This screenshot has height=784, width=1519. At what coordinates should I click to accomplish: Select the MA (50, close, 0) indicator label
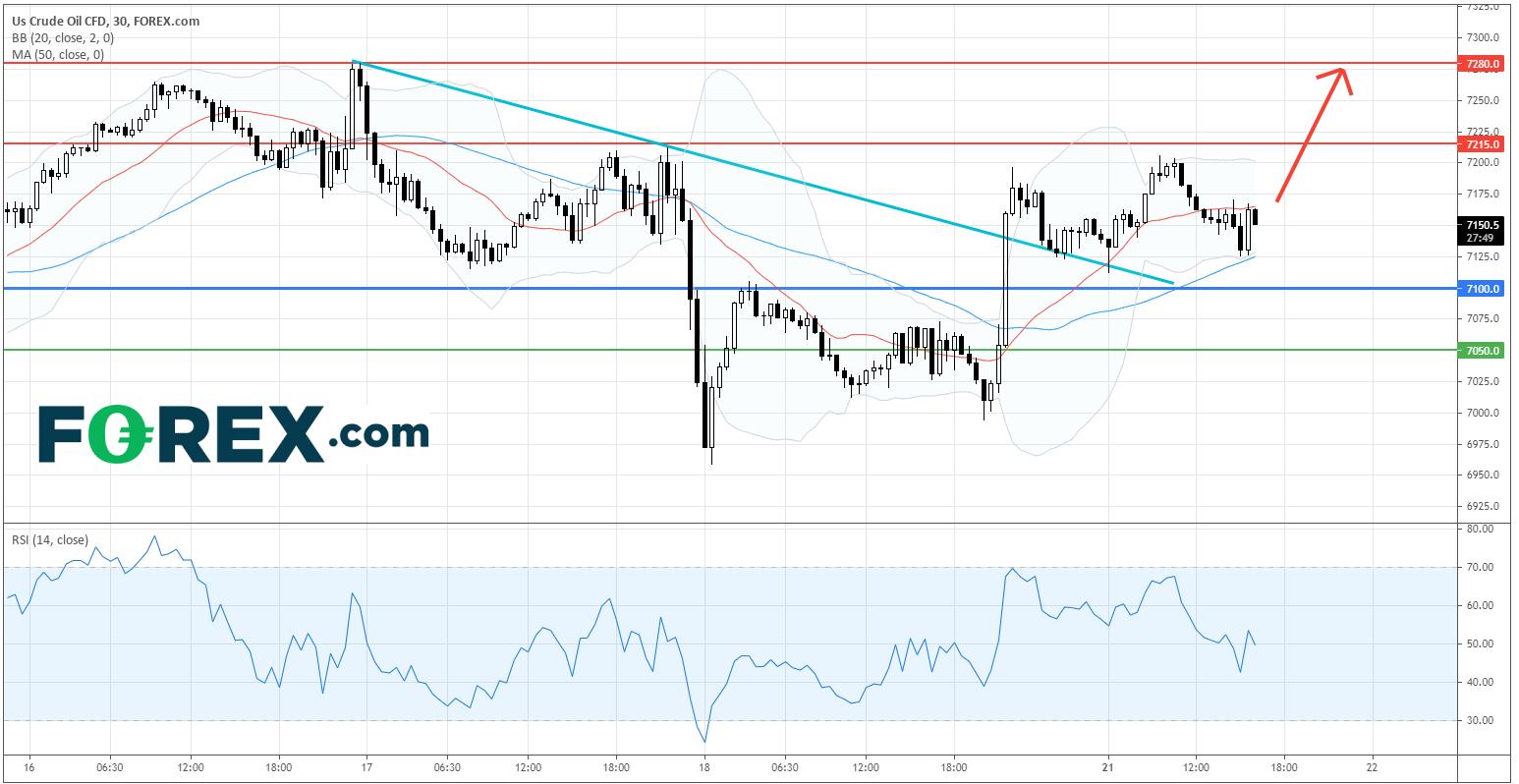coord(58,54)
